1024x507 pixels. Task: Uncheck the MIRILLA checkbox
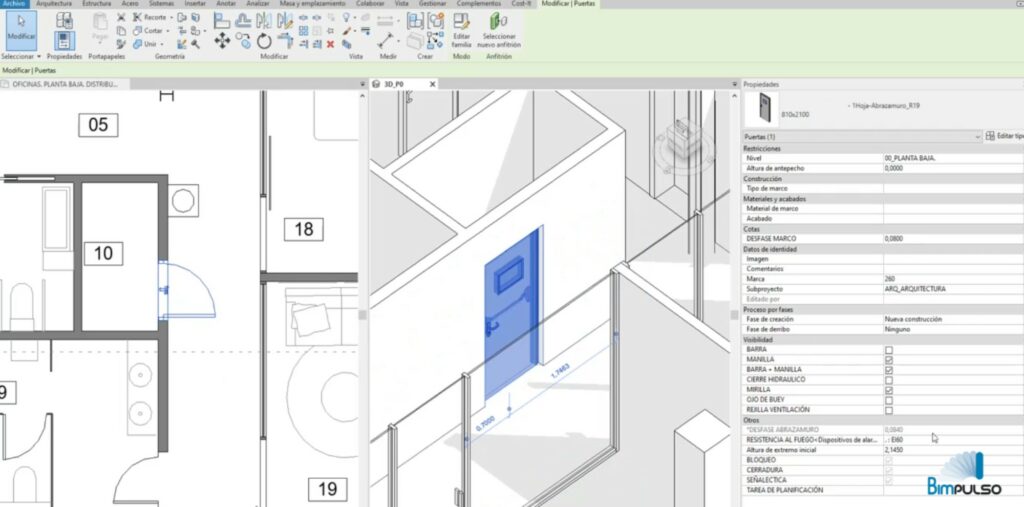point(888,390)
